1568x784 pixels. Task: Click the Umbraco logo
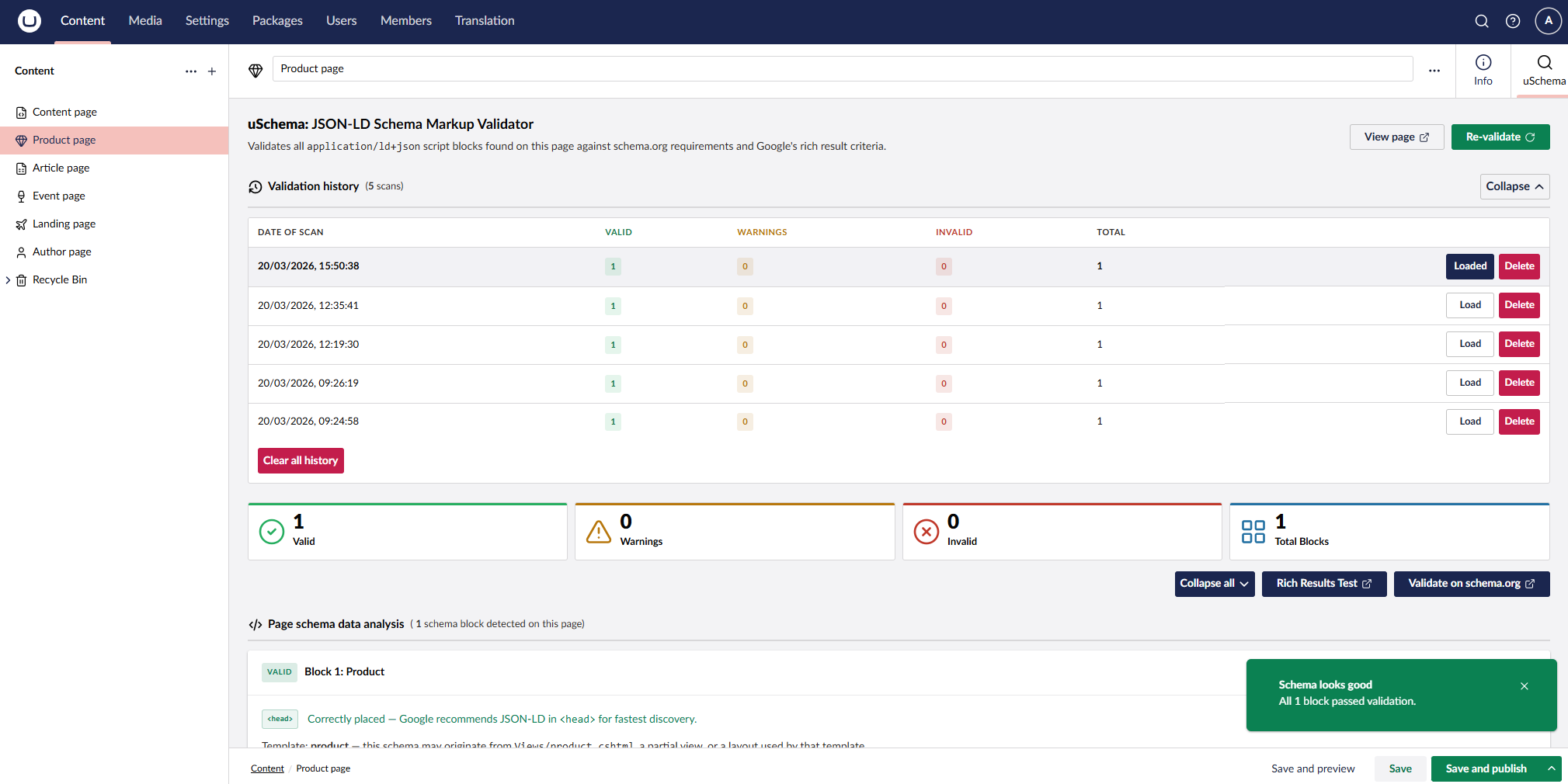(x=29, y=21)
